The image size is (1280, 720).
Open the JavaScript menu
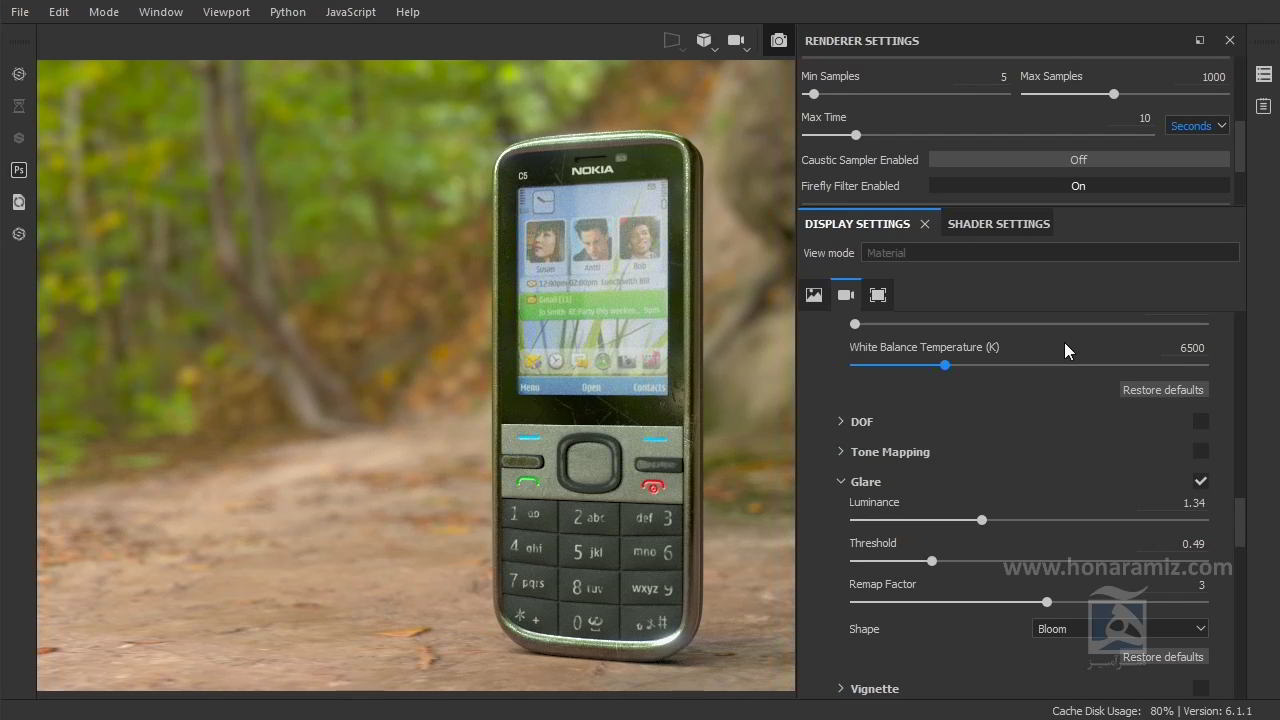coord(351,12)
